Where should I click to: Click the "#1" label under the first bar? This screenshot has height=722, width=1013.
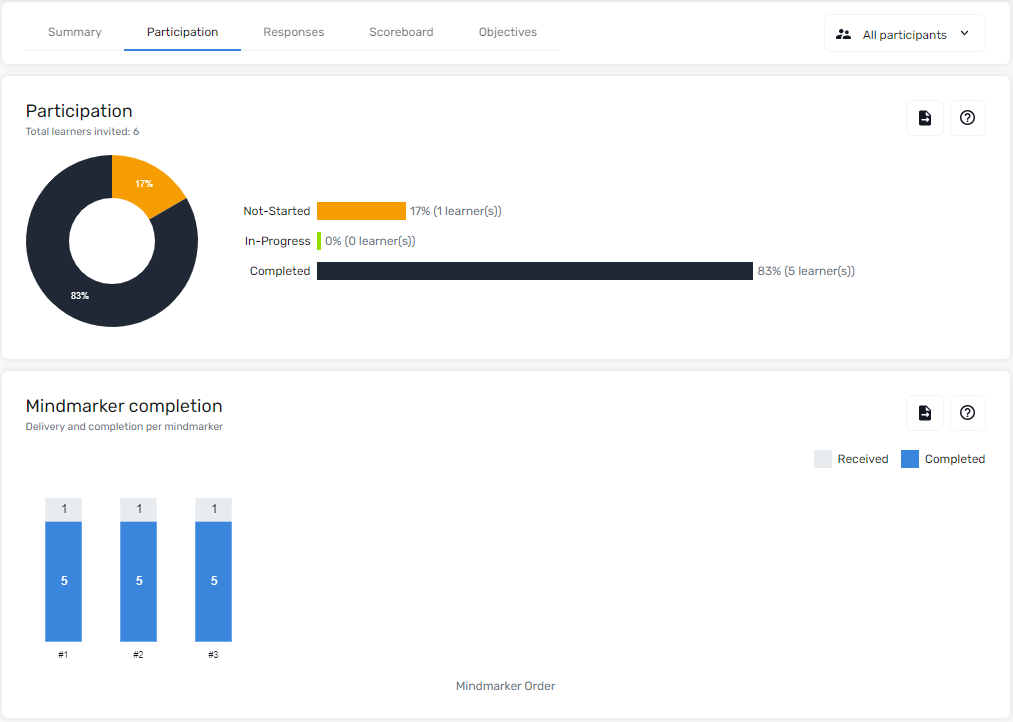click(x=63, y=655)
